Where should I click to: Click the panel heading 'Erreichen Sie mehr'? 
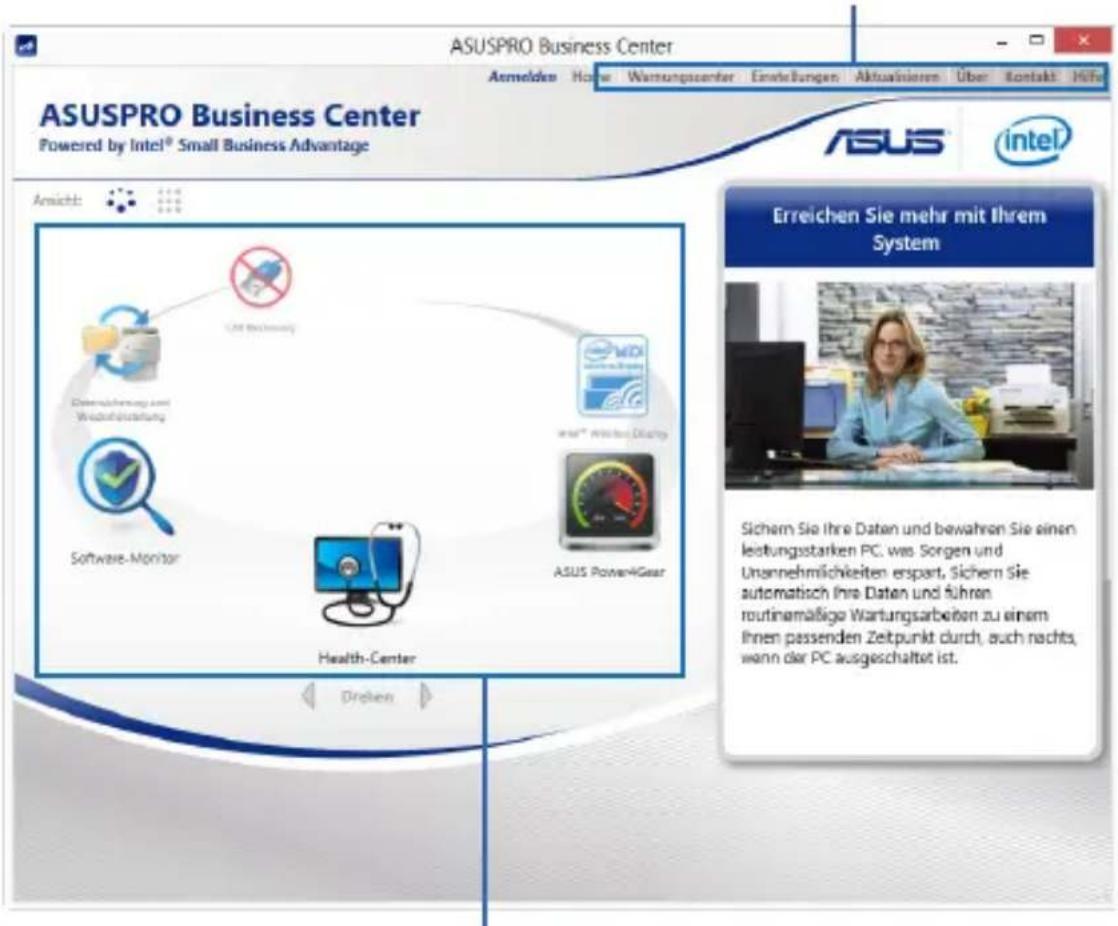pyautogui.click(x=909, y=229)
